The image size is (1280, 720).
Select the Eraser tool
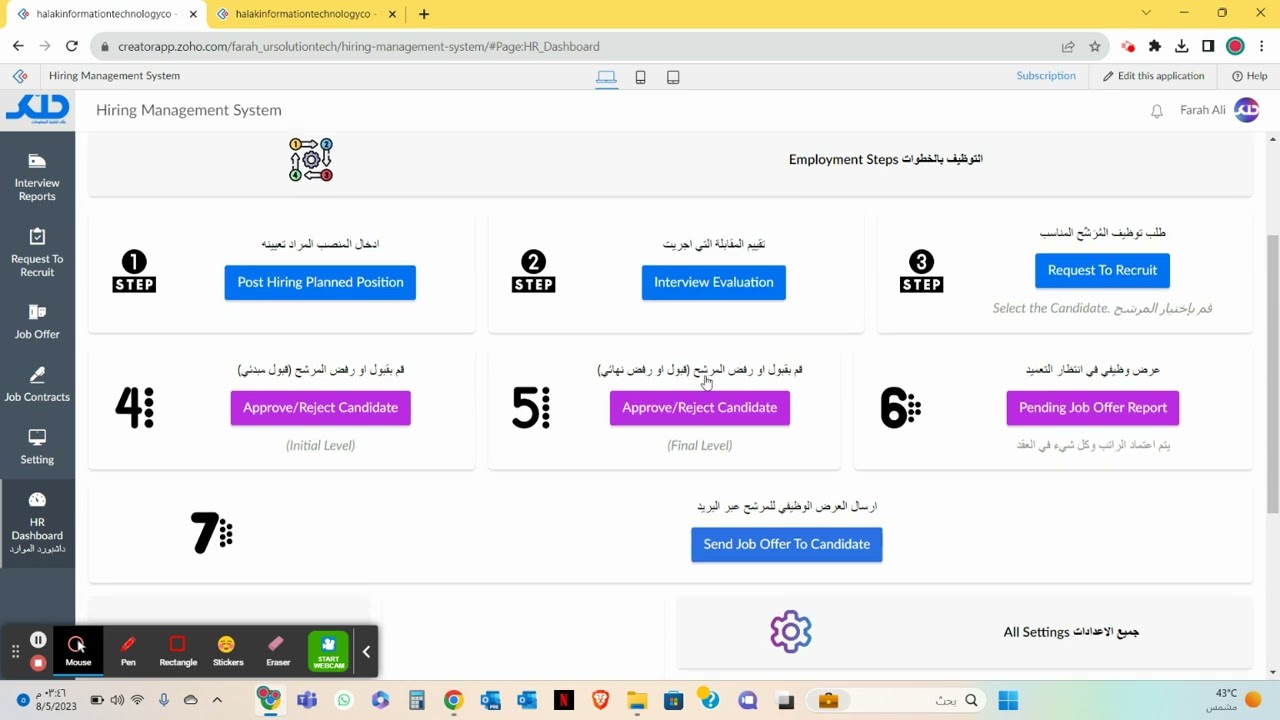tap(278, 650)
